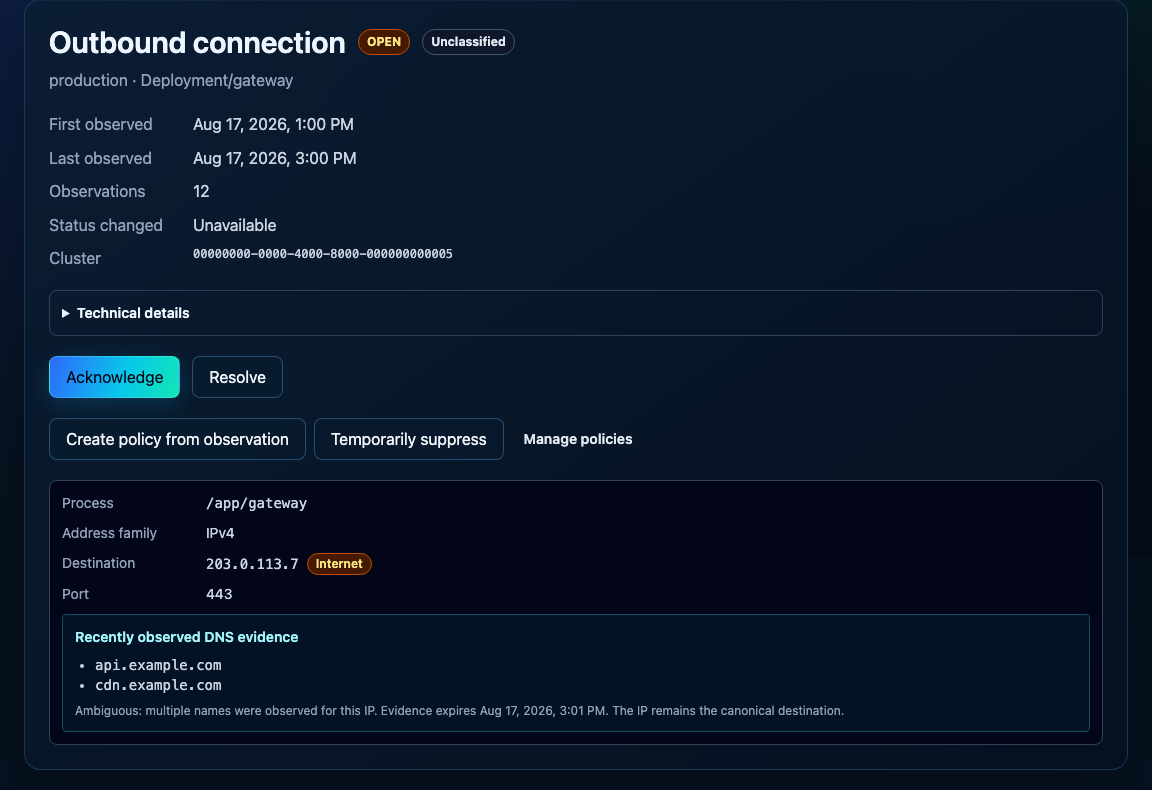Click the OPEN status badge
1152x790 pixels.
tap(384, 42)
